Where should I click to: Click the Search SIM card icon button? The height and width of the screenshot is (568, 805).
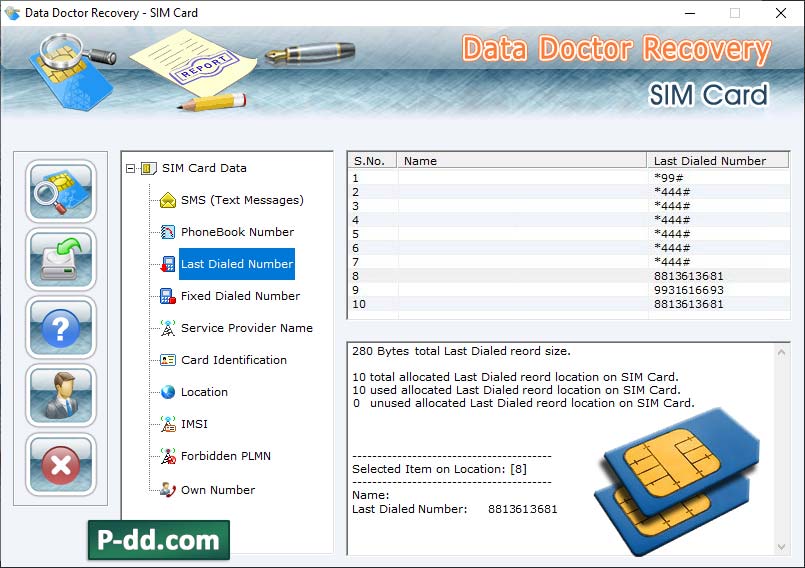coord(61,191)
